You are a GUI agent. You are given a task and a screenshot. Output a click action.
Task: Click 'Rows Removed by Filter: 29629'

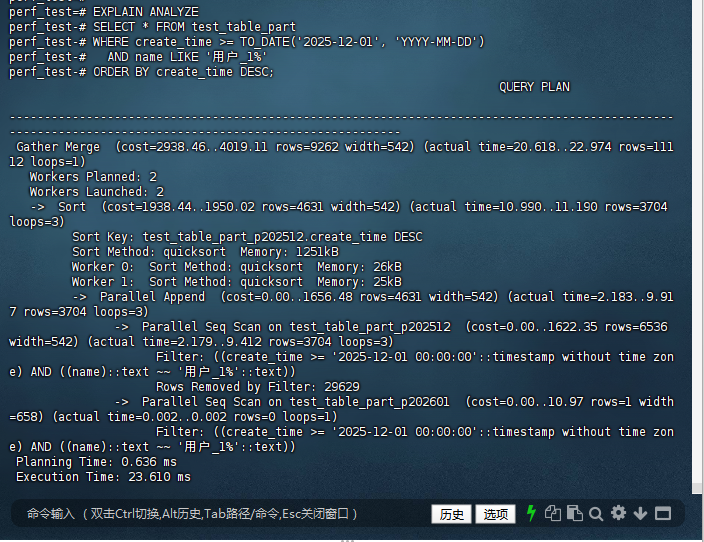tap(258, 387)
